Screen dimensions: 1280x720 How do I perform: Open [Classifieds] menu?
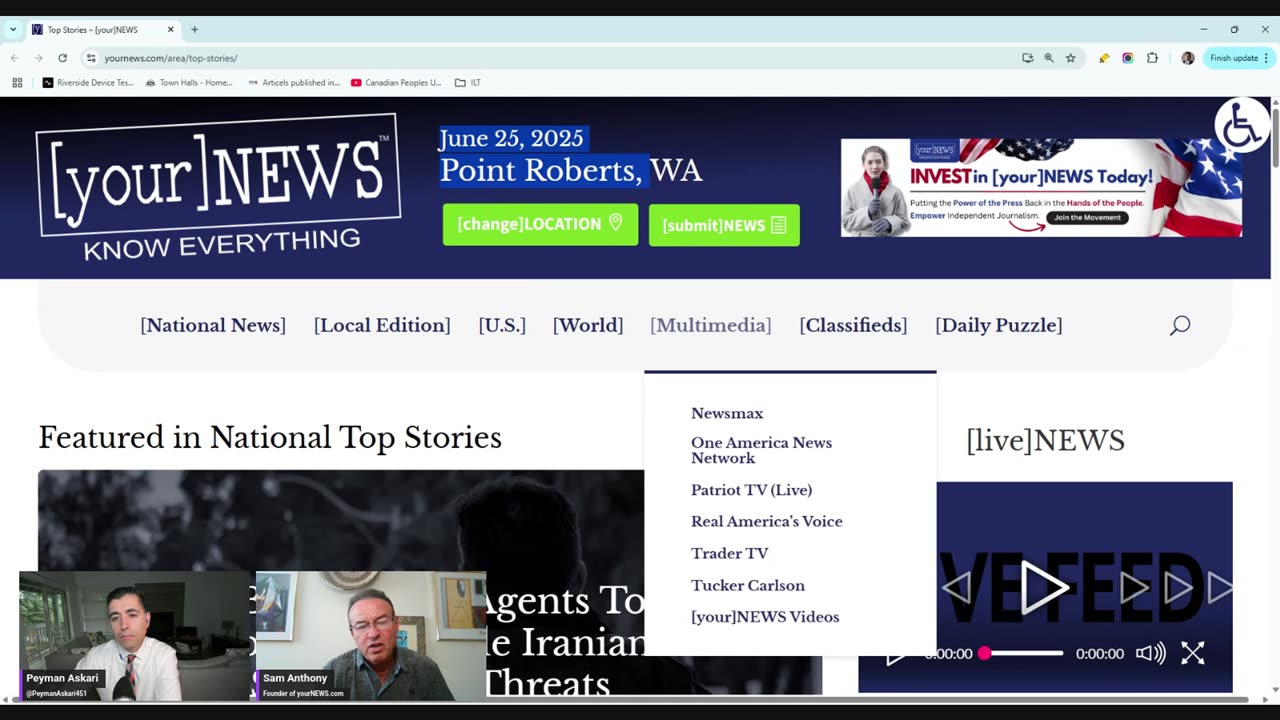853,325
